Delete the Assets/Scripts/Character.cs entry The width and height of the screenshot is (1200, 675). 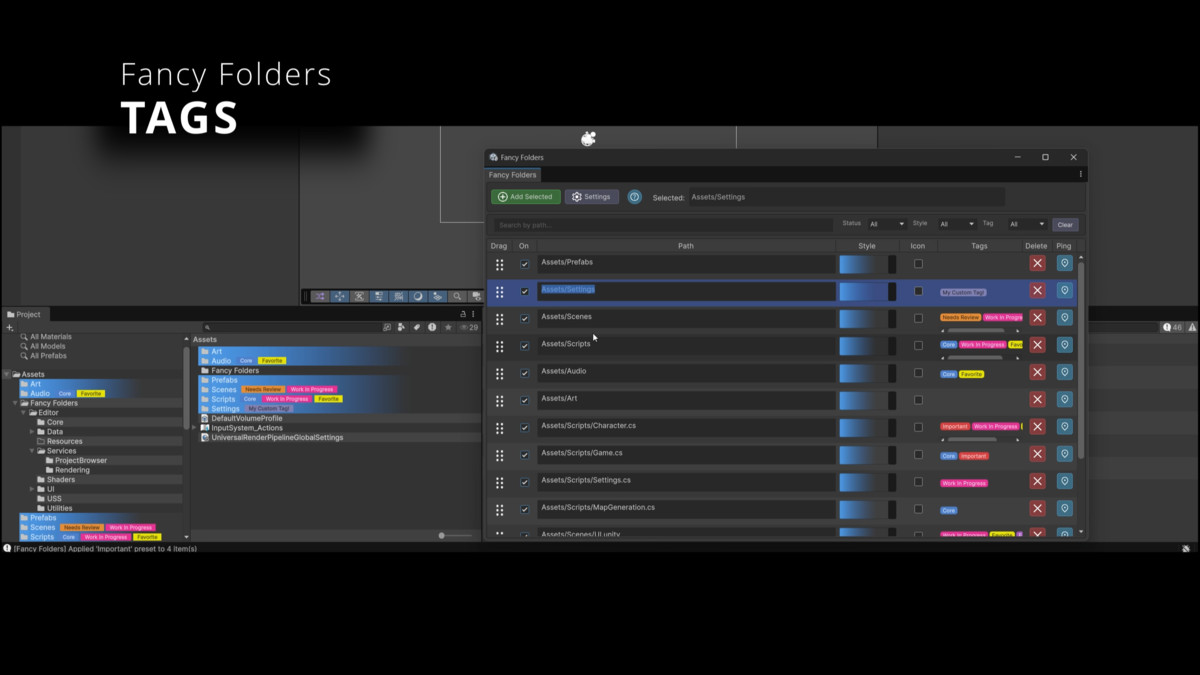point(1037,426)
